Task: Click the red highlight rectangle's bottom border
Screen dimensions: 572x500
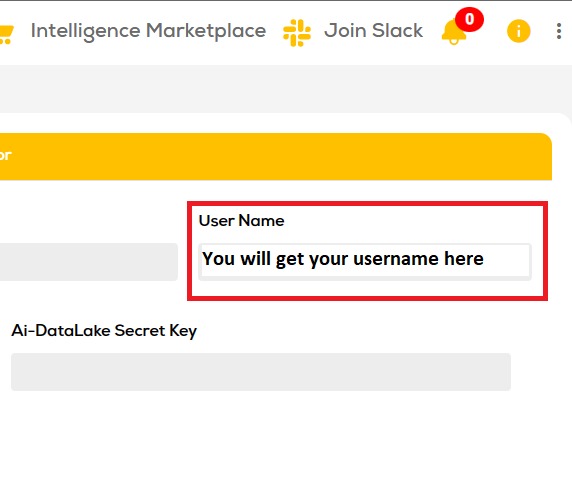Action: 367,298
